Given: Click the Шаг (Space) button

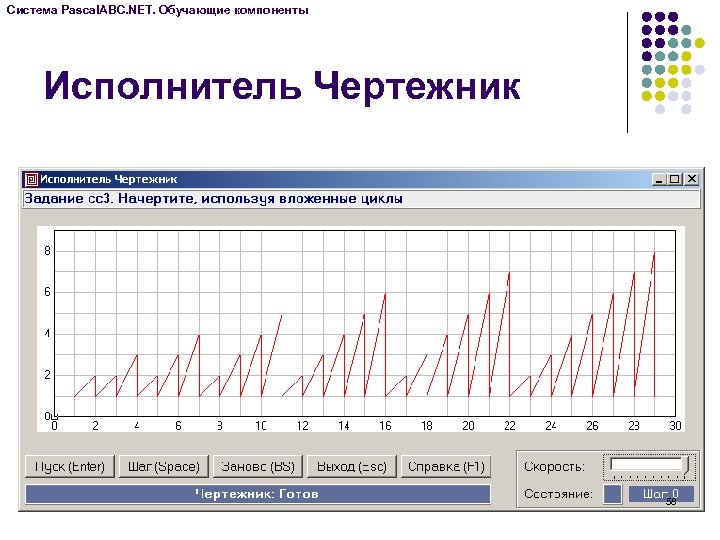Looking at the screenshot, I should [163, 467].
